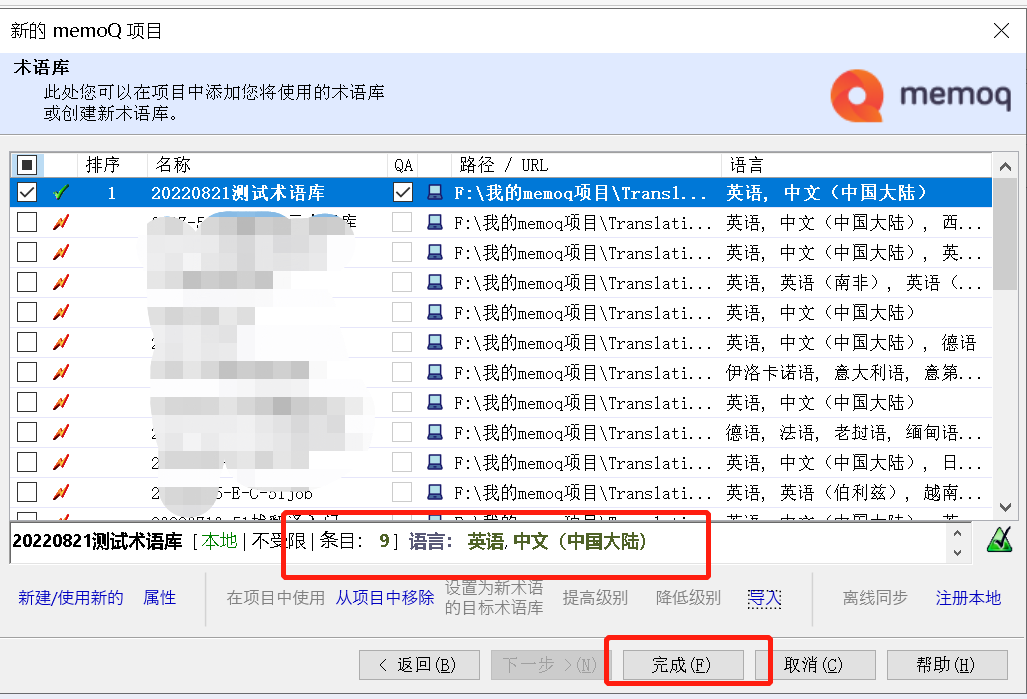Click the QA column header
This screenshot has width=1027, height=699.
pos(403,164)
